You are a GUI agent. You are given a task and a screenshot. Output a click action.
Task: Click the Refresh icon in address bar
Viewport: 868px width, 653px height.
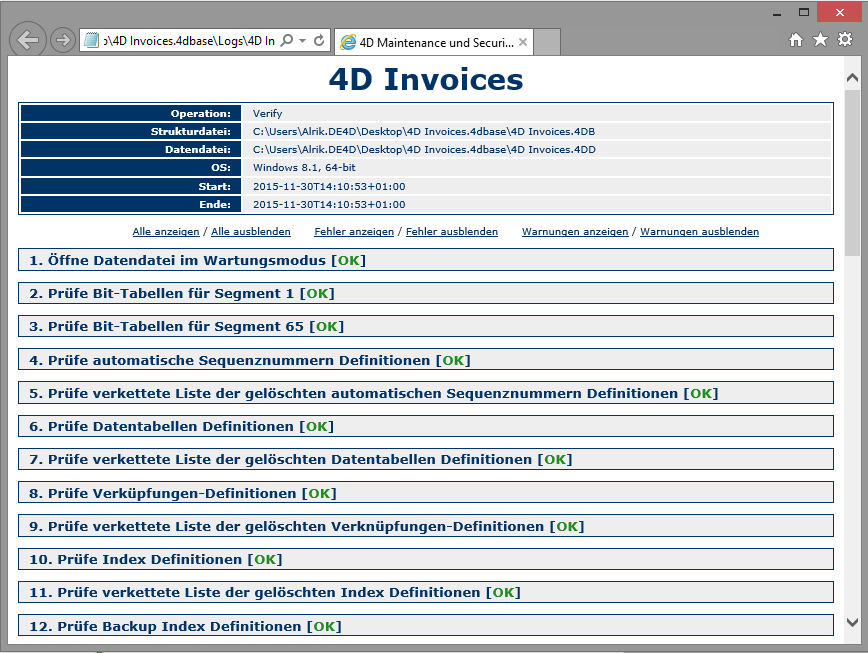[319, 41]
